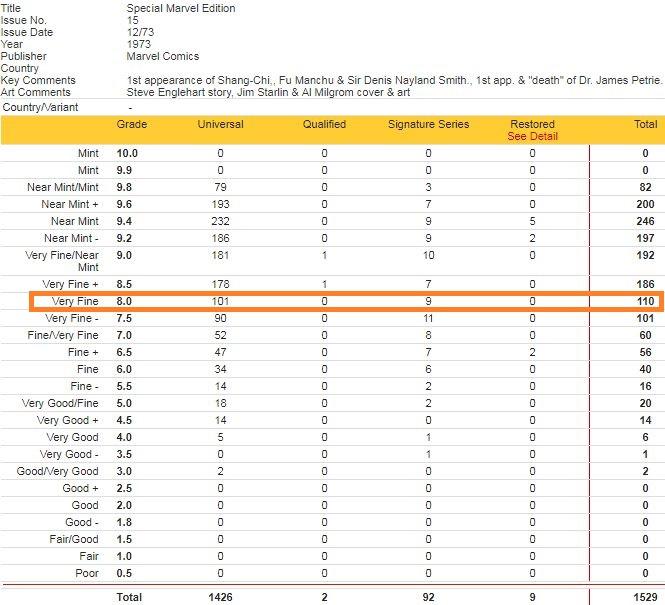This screenshot has width=665, height=605.
Task: Select the 5.0 total value 20
Action: [x=645, y=403]
